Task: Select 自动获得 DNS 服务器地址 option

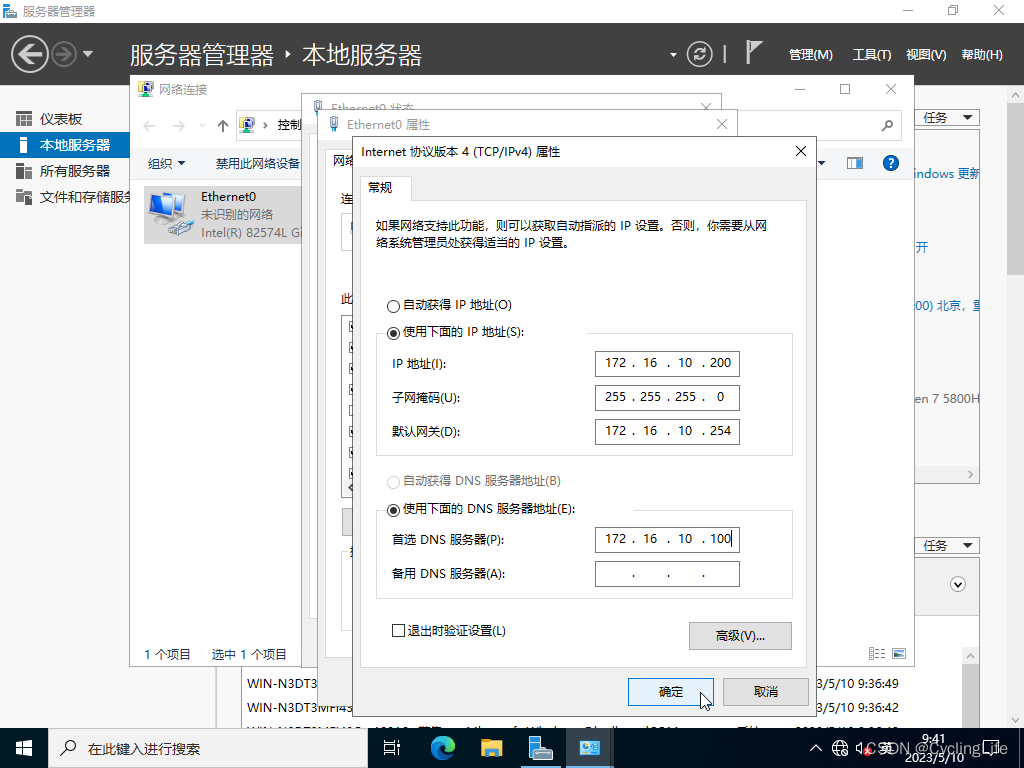Action: [395, 481]
